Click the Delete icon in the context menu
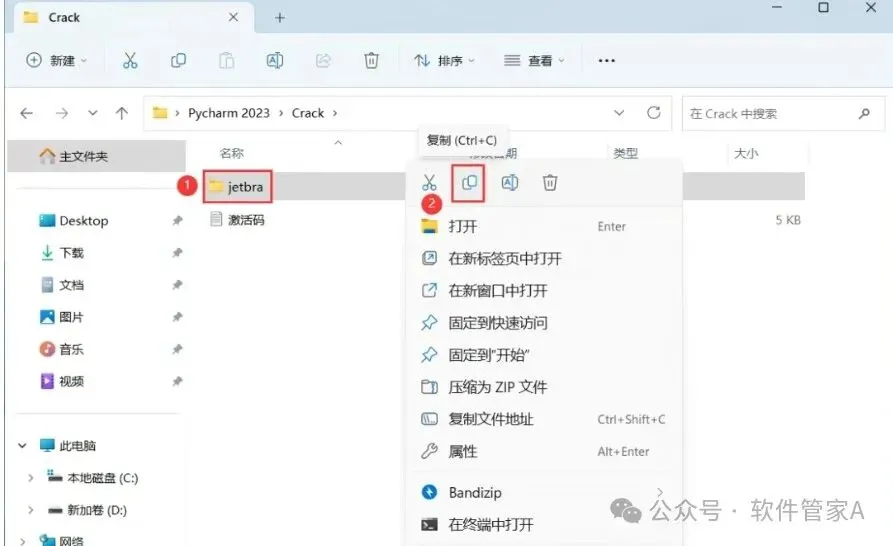Viewport: 893px width, 546px height. pos(550,183)
